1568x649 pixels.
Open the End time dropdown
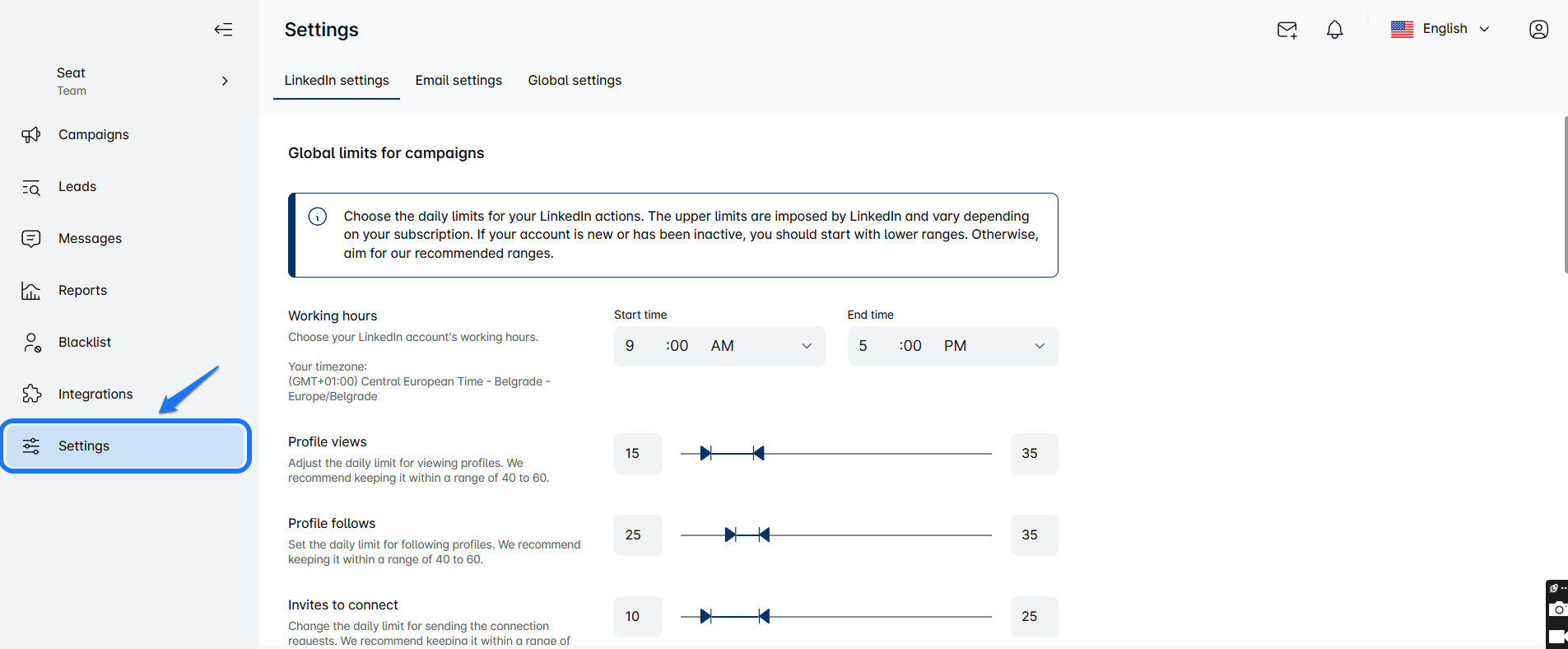coord(952,346)
